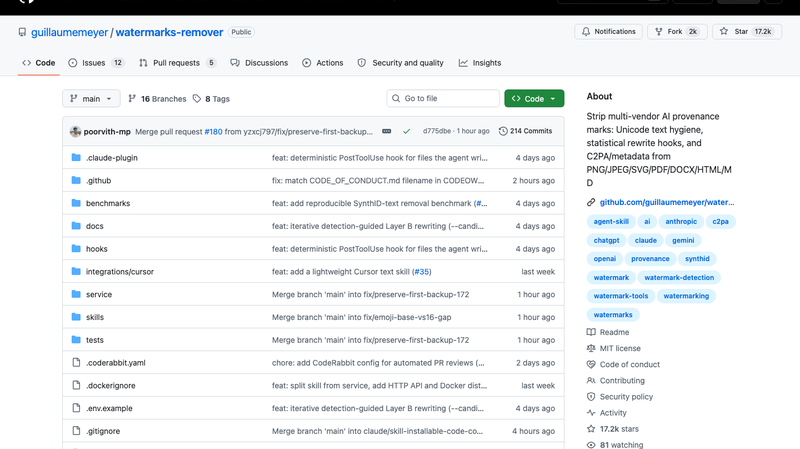Open pull request #35 link in integrations/cursor row
Screen dimensions: 800x449
(x=421, y=272)
